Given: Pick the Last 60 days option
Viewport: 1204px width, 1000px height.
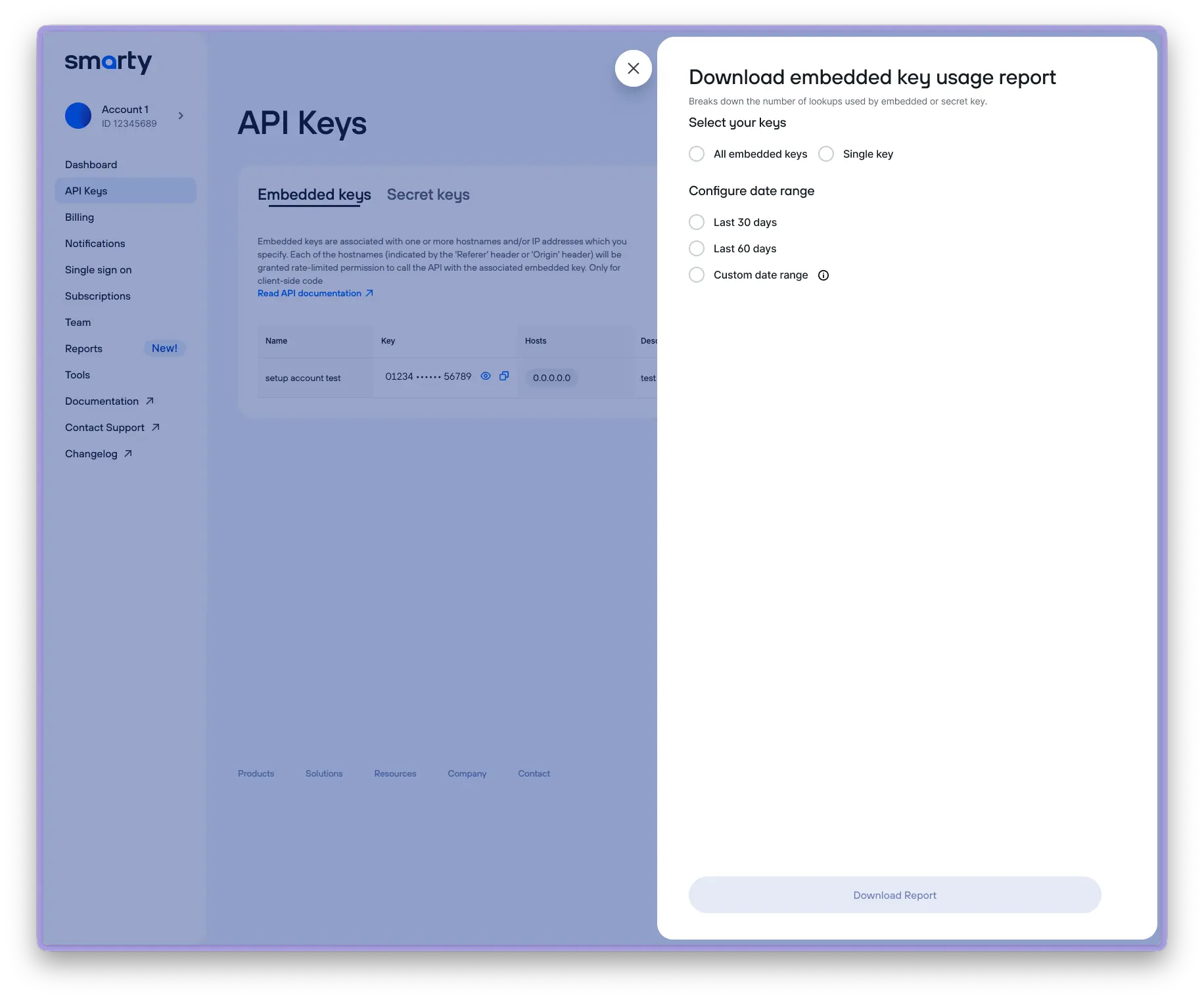Looking at the screenshot, I should click(x=697, y=248).
